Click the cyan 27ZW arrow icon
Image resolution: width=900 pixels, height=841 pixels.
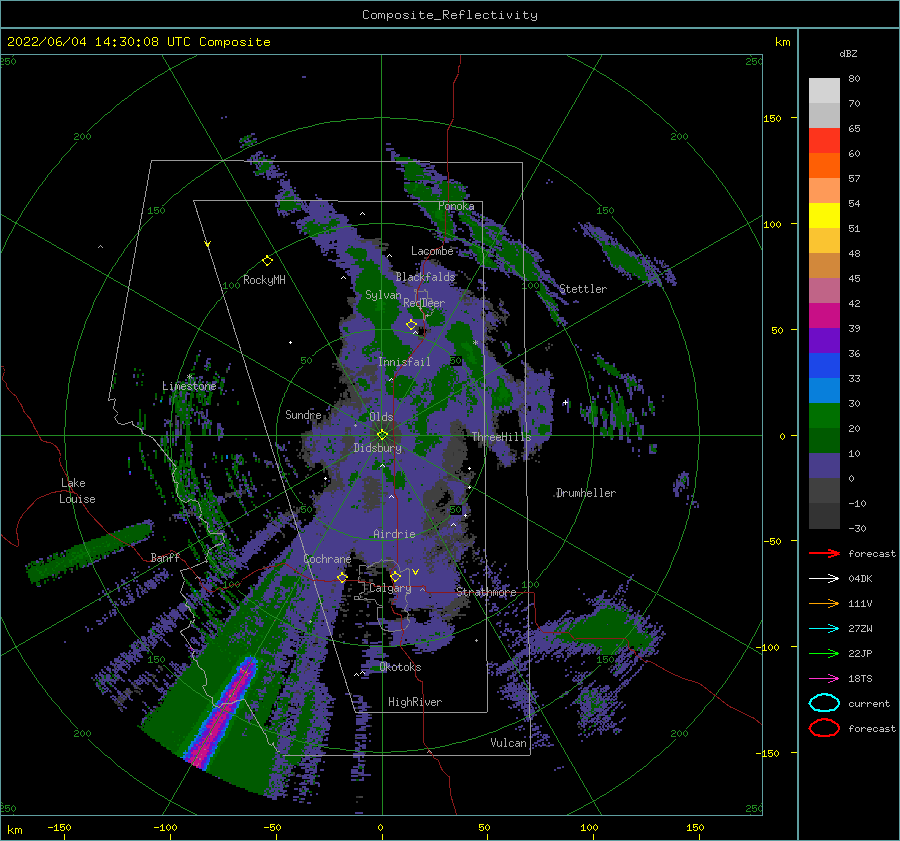tap(824, 629)
